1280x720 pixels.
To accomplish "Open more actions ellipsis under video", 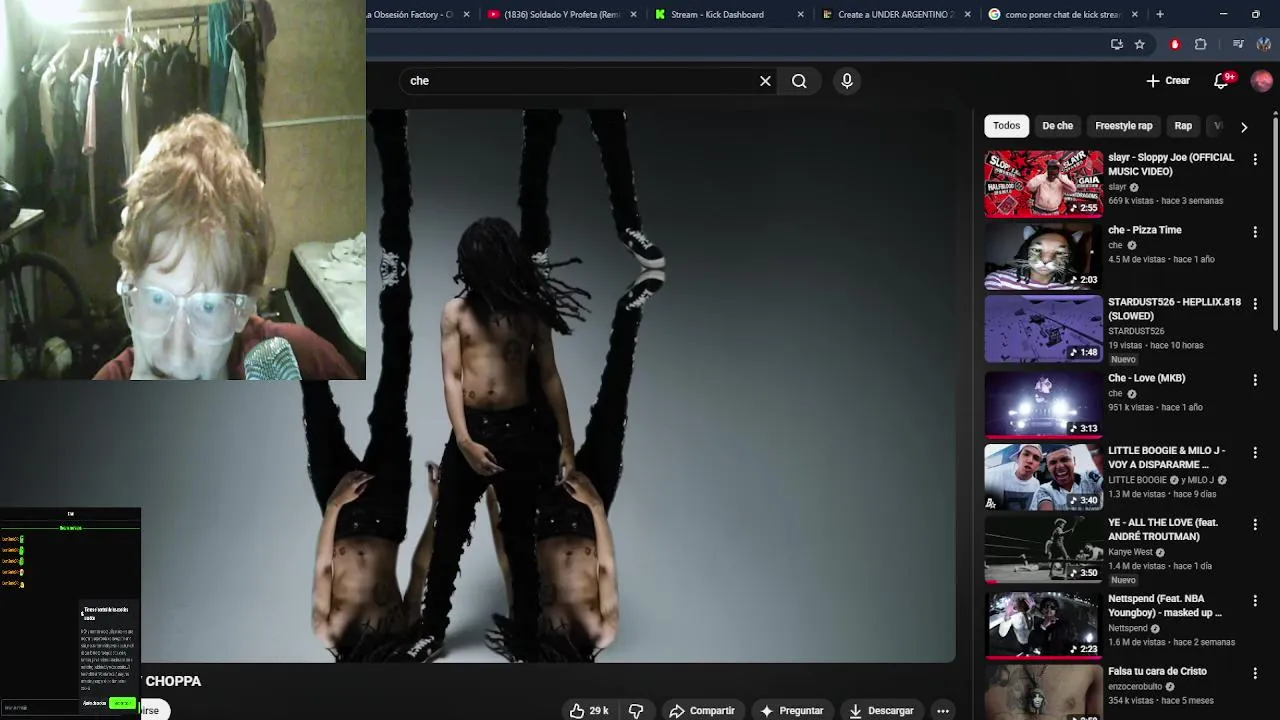I will point(943,710).
